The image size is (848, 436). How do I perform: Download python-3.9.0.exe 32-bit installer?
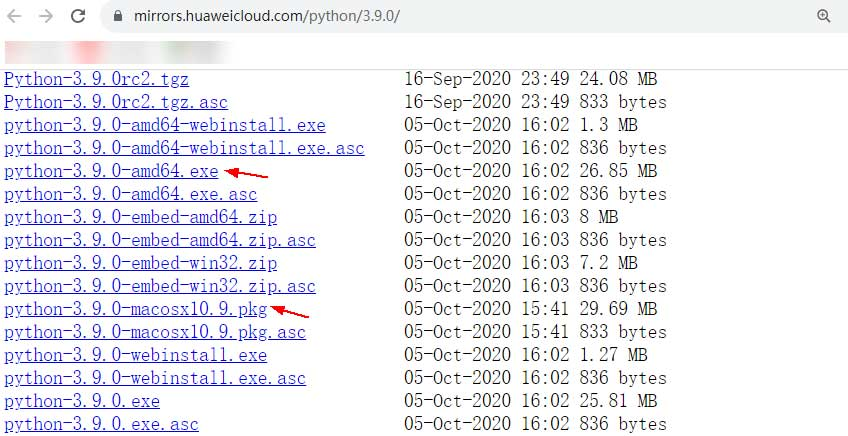coord(82,401)
